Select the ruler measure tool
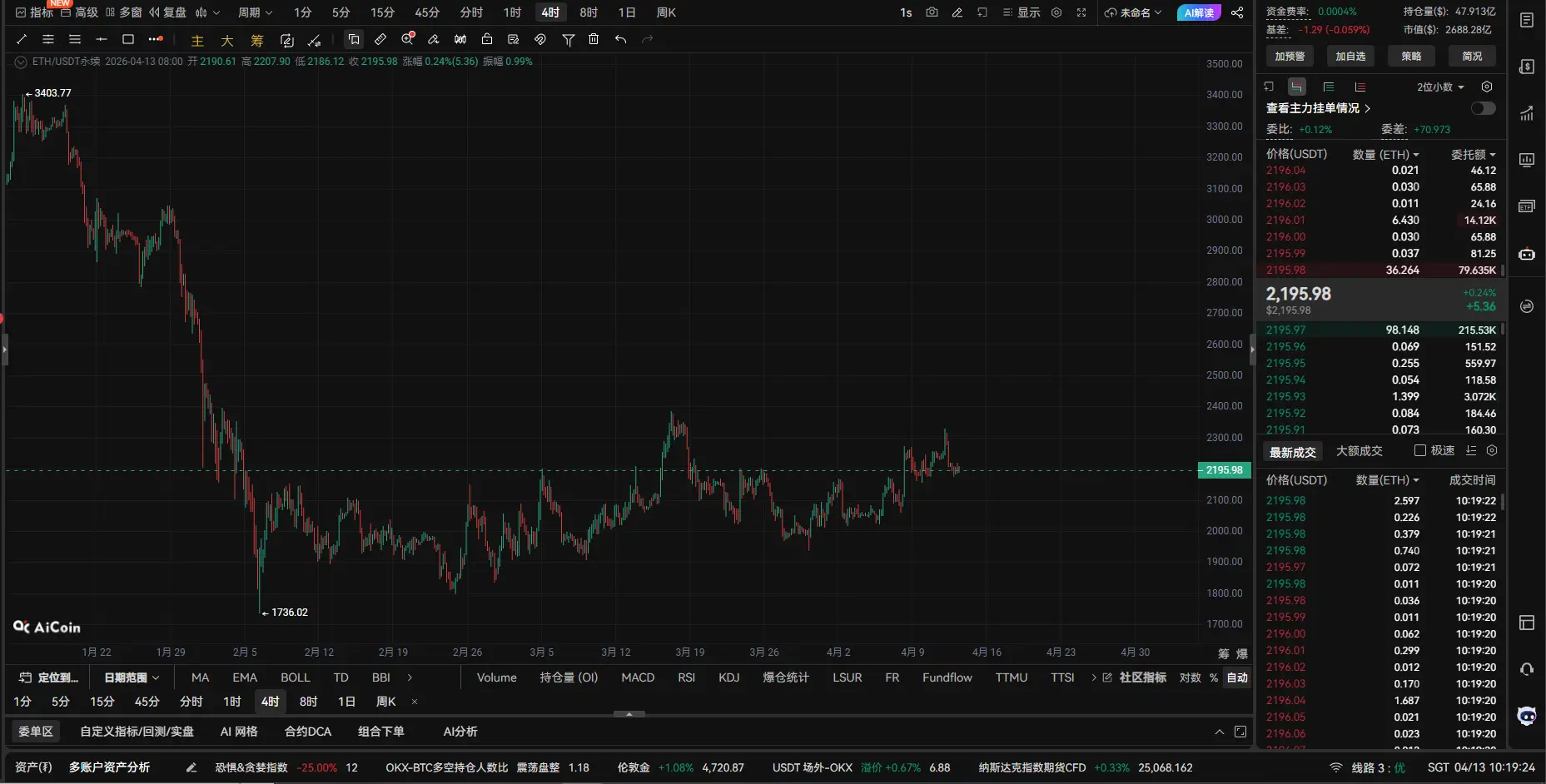This screenshot has height=784, width=1546. [x=380, y=39]
